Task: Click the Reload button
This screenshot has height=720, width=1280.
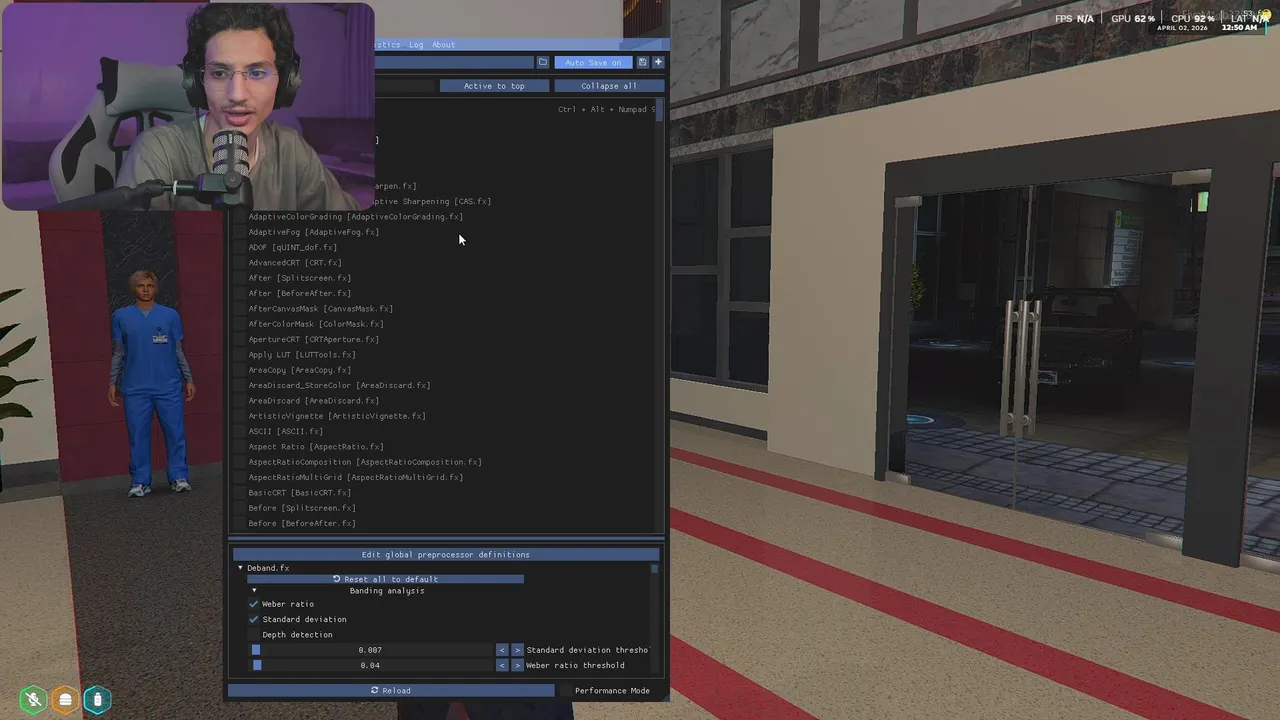Action: coord(391,690)
